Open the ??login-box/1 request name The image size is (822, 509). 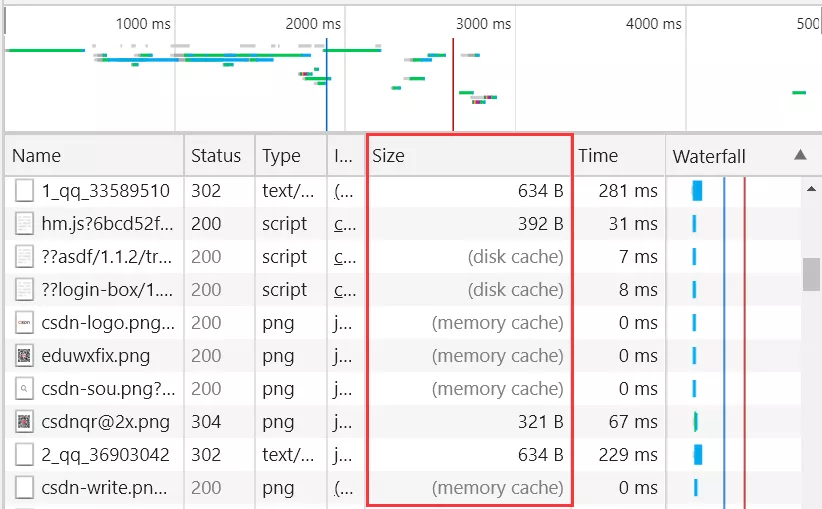click(x=107, y=290)
